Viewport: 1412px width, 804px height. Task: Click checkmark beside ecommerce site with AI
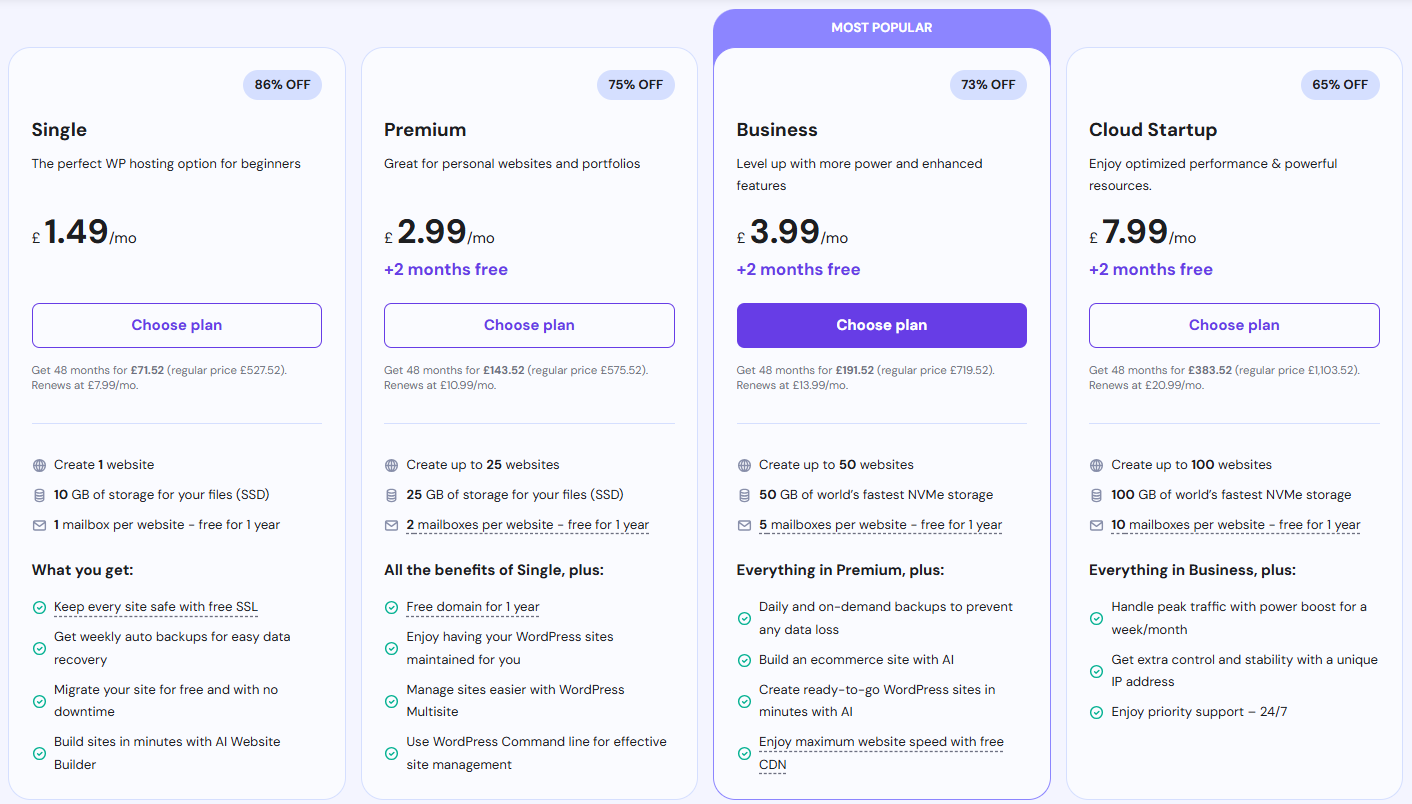coord(744,660)
